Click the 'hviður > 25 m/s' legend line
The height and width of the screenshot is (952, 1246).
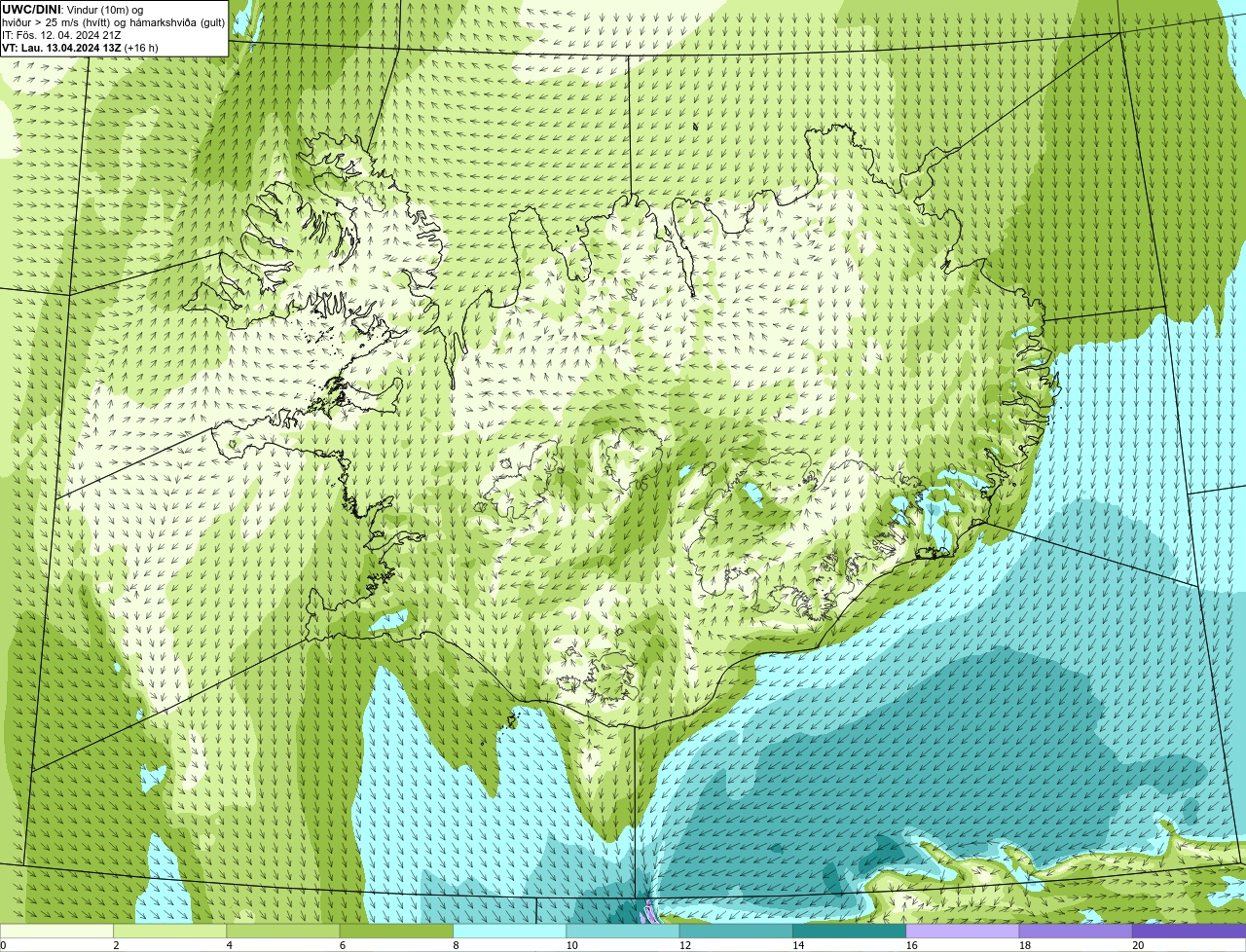pyautogui.click(x=113, y=22)
